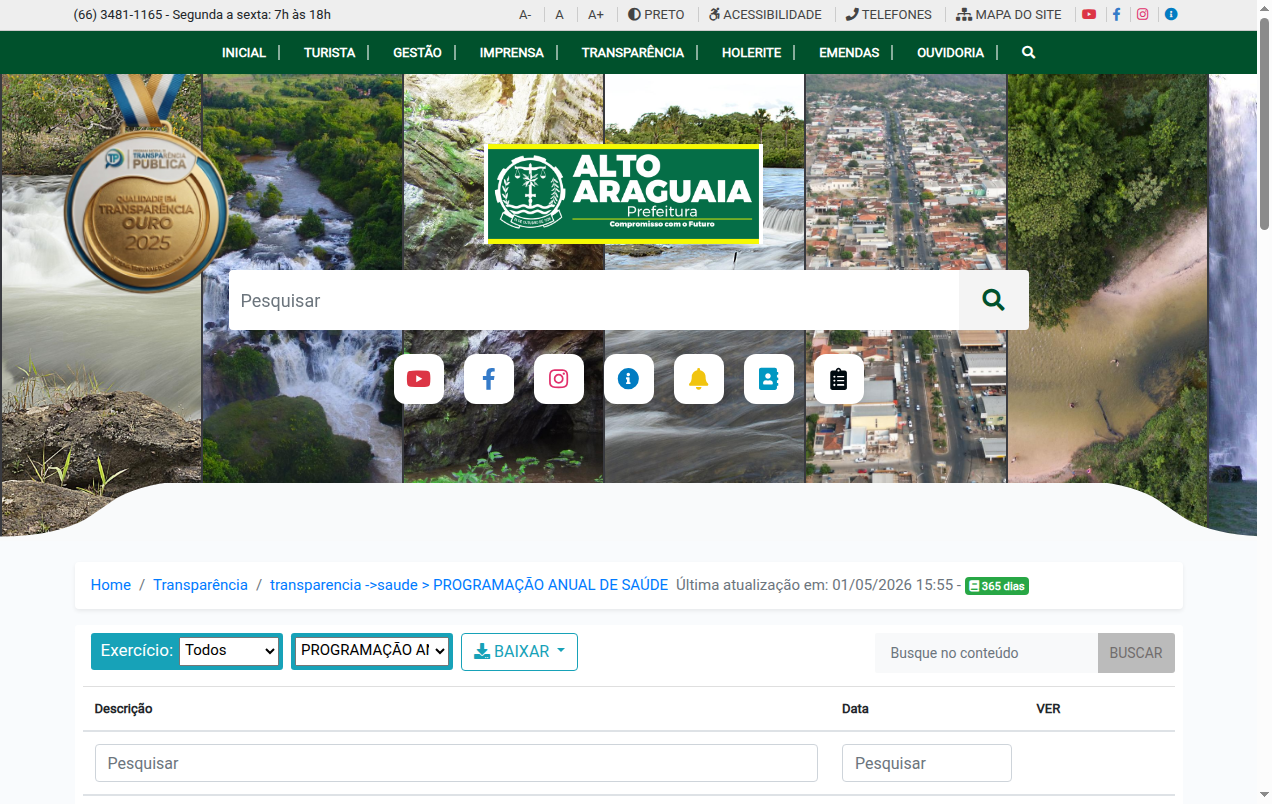Open GESTÃO menu item
Viewport: 1272px width, 804px height.
(417, 52)
